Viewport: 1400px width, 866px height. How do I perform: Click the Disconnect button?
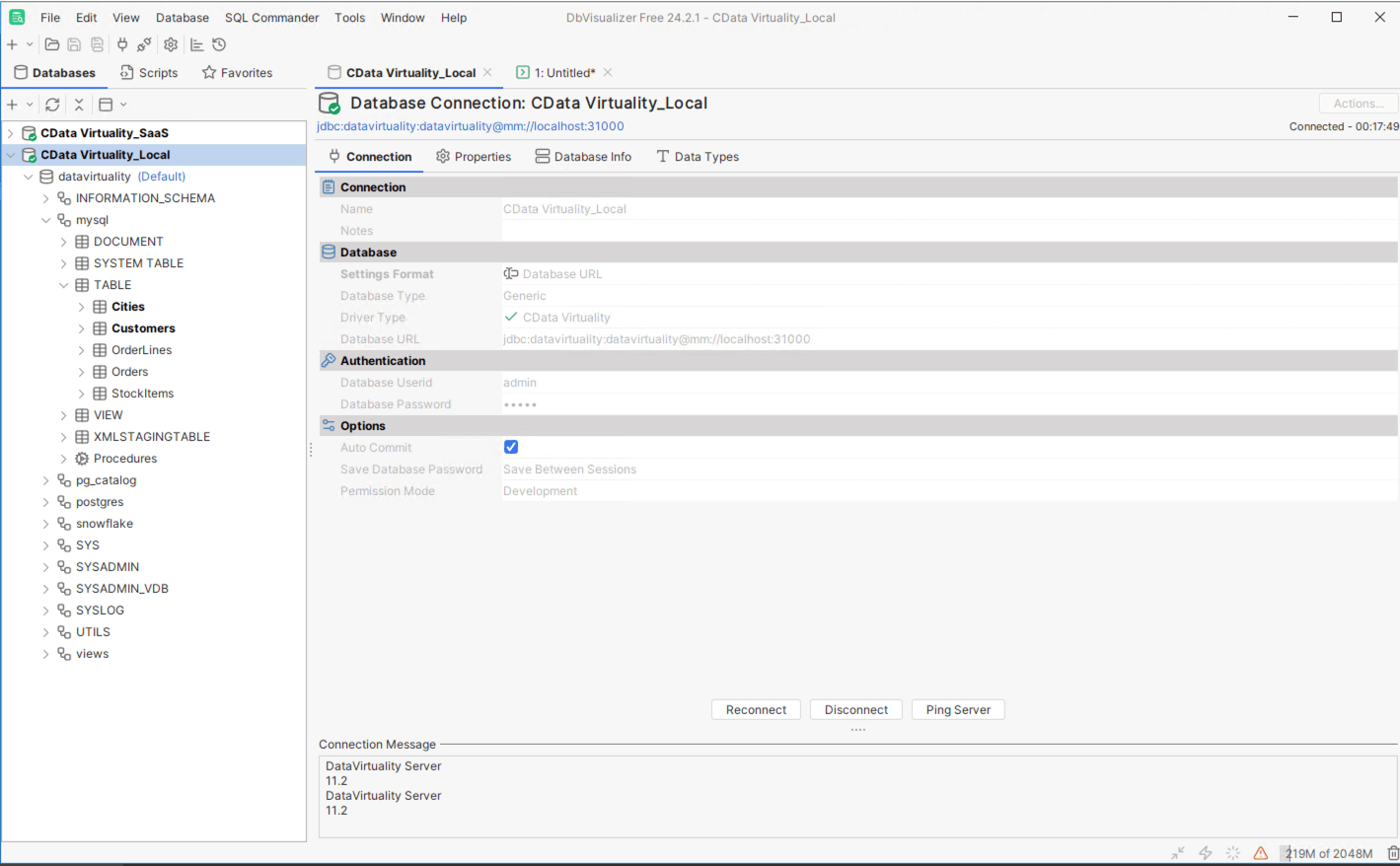coord(855,710)
